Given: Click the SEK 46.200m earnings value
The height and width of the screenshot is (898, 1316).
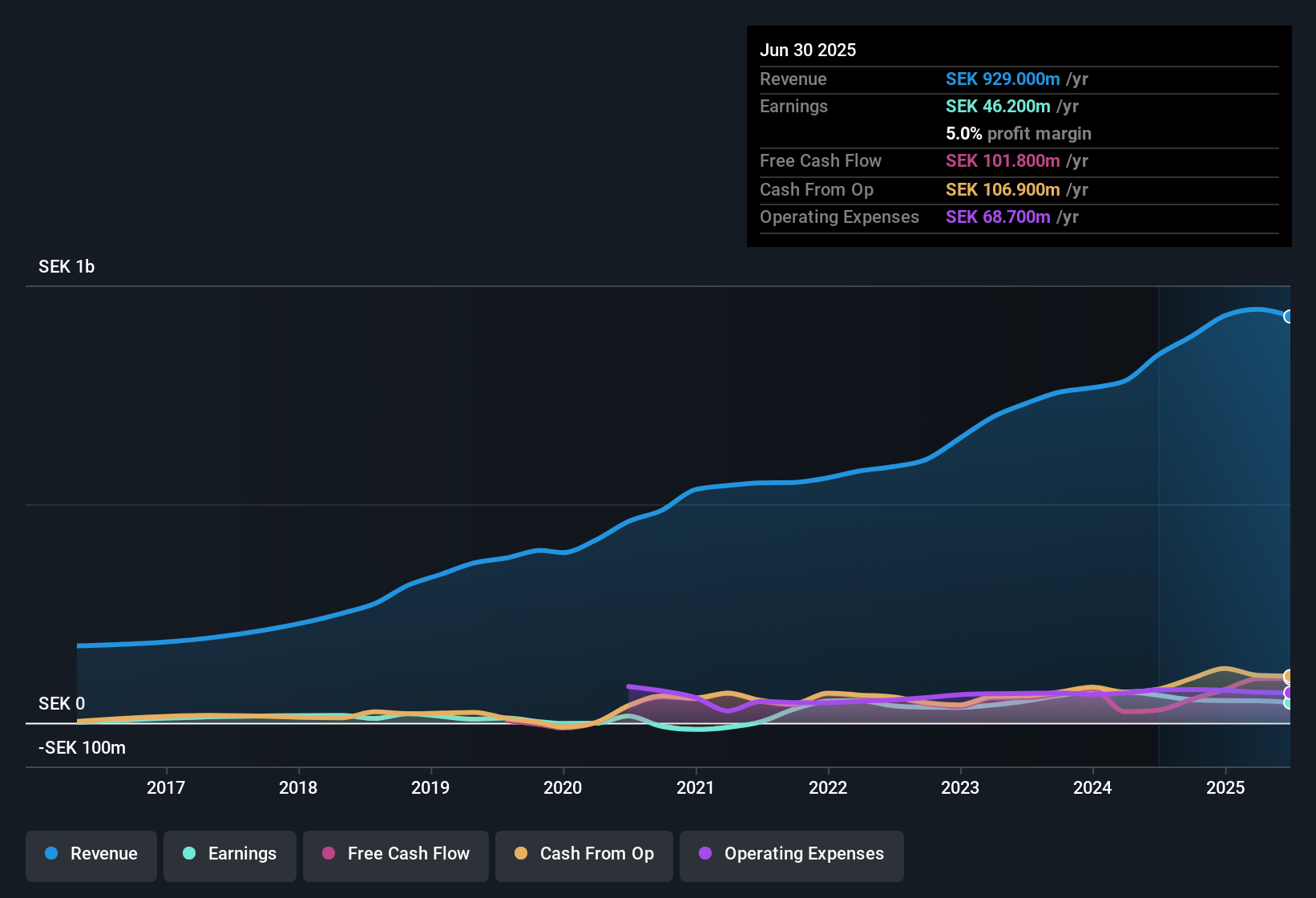Looking at the screenshot, I should pos(998,106).
